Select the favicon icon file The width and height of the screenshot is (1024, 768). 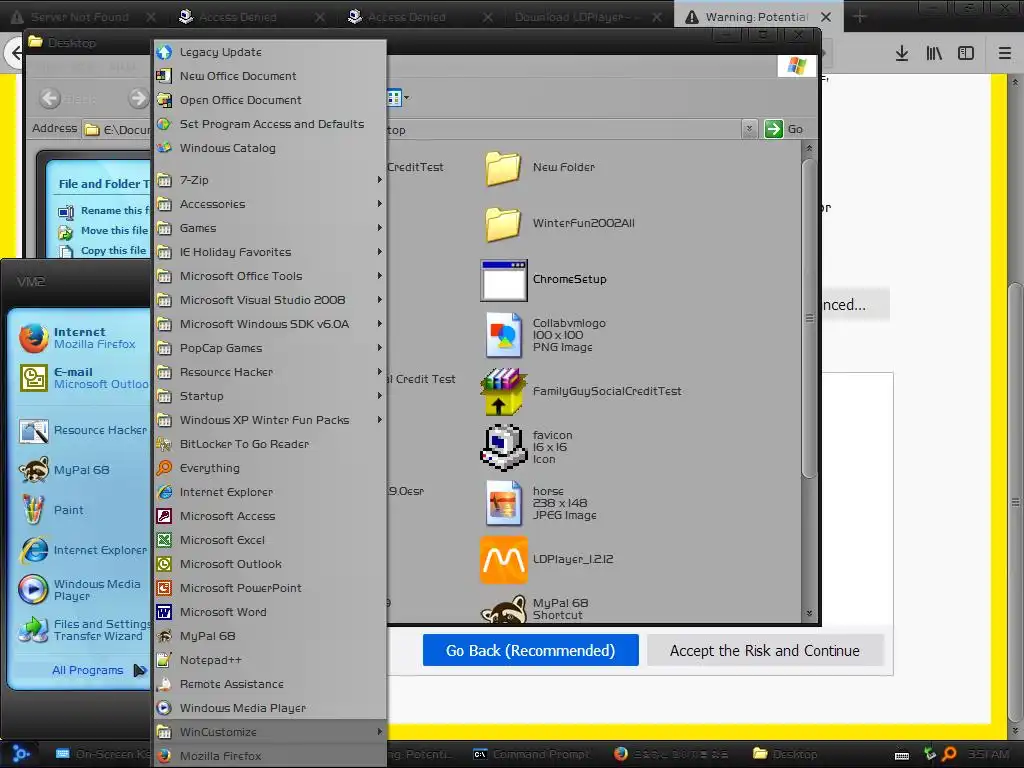pos(526,447)
